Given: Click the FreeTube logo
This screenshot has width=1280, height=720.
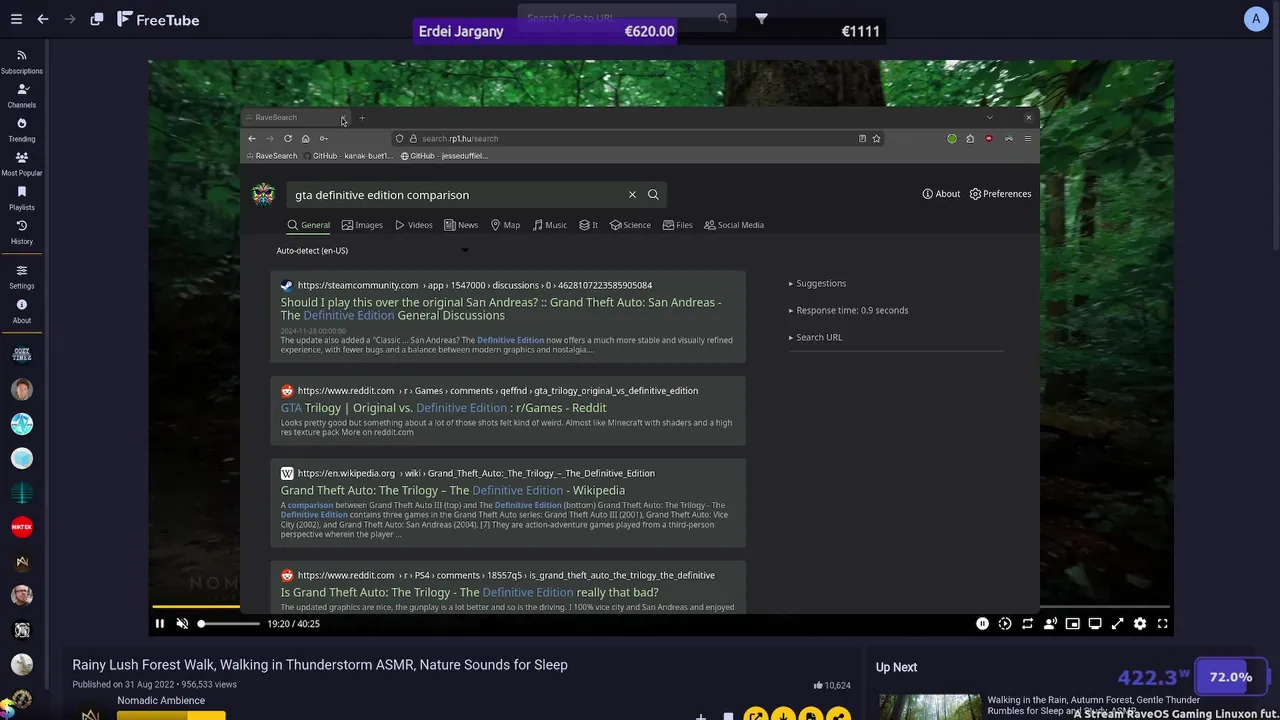Looking at the screenshot, I should click(x=158, y=19).
